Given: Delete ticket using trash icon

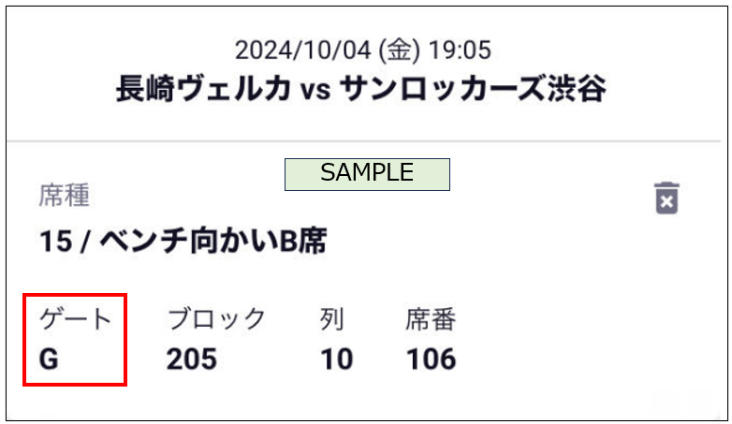Looking at the screenshot, I should [x=666, y=198].
